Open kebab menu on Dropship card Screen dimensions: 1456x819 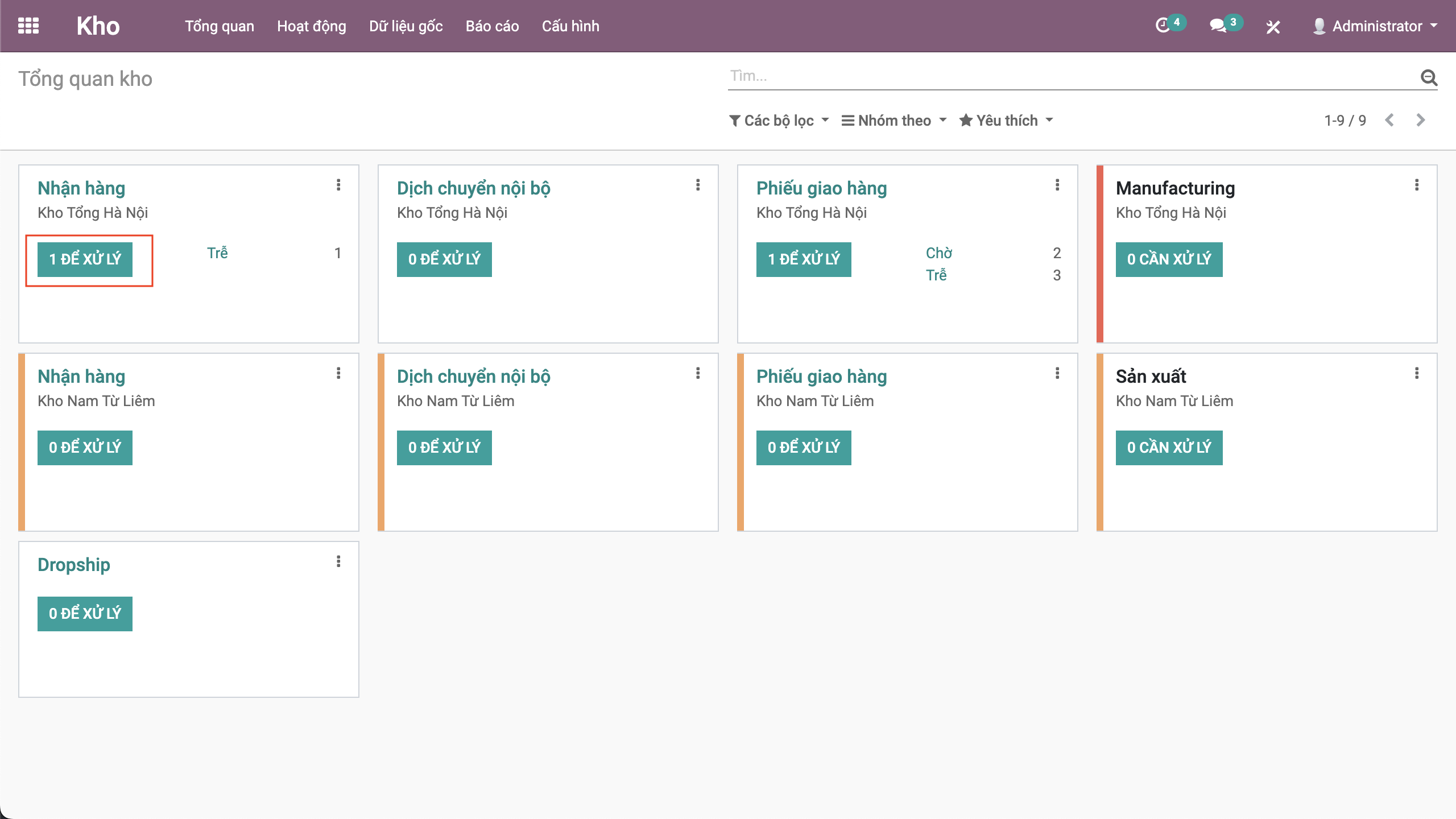click(338, 561)
